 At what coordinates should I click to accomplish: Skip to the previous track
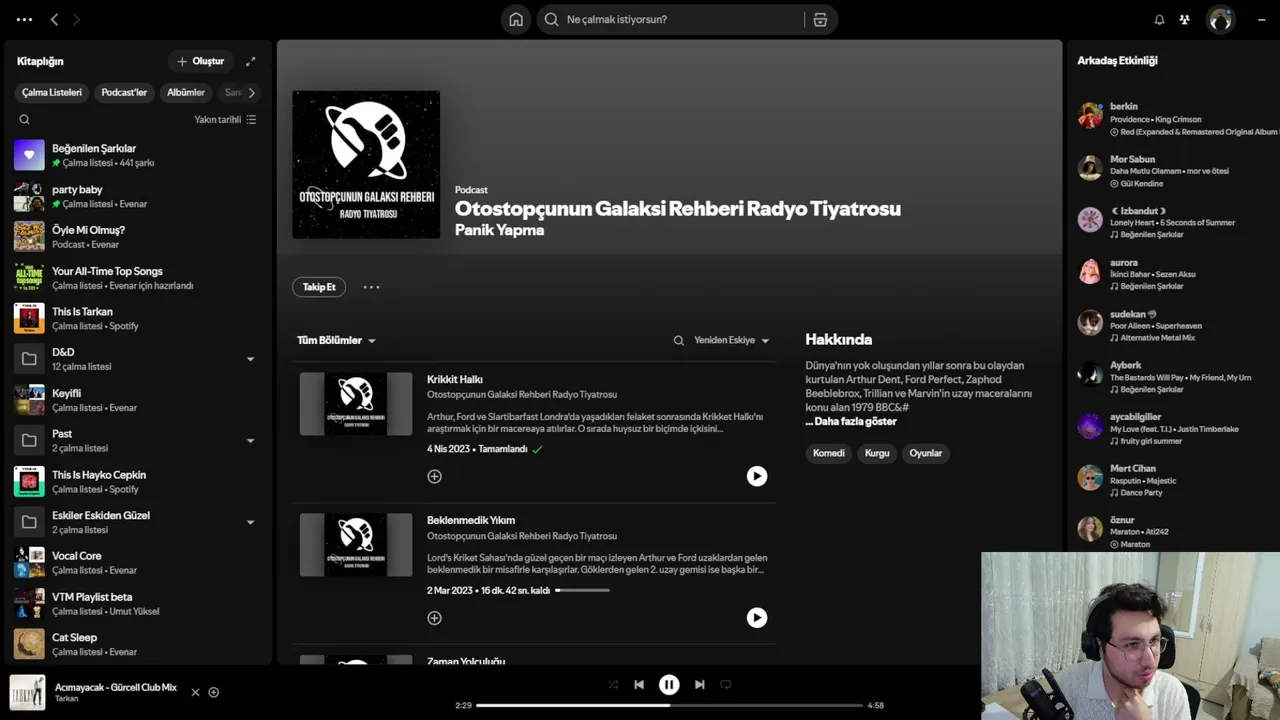tap(639, 684)
